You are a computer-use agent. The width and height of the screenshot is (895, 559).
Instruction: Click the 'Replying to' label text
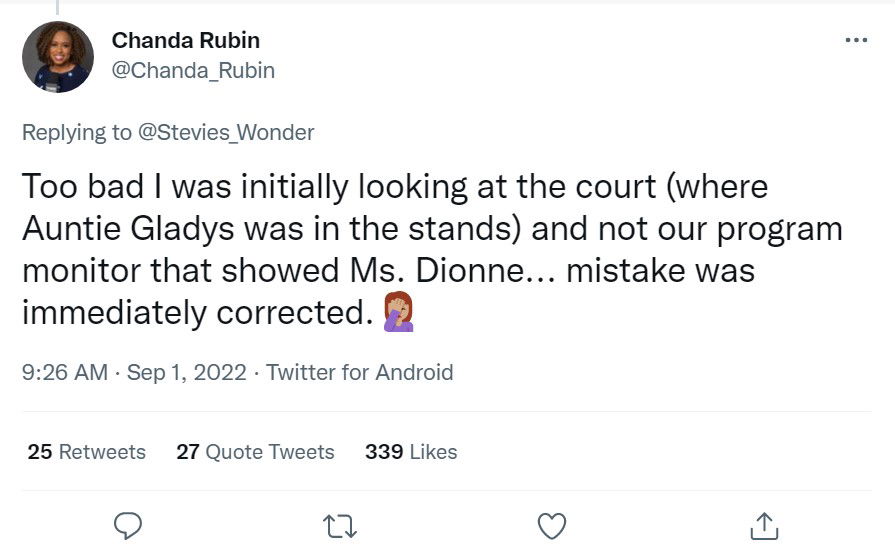coord(76,132)
